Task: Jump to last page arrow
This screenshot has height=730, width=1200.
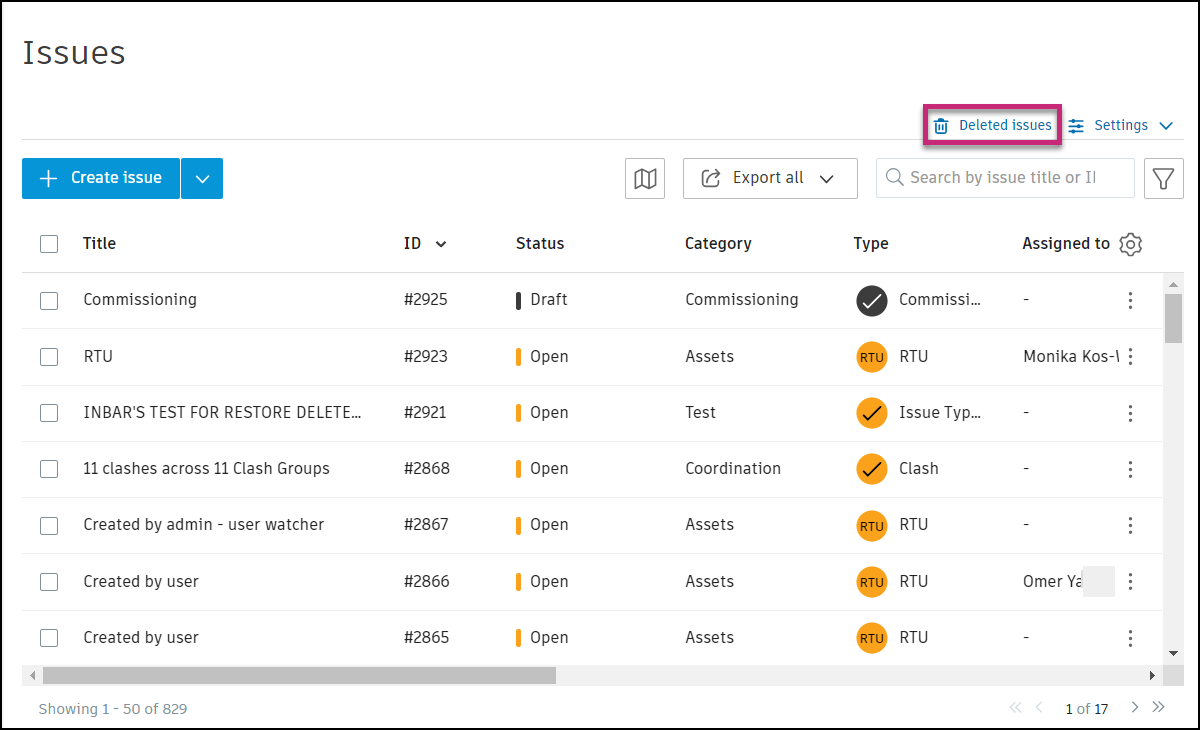Action: (1159, 708)
